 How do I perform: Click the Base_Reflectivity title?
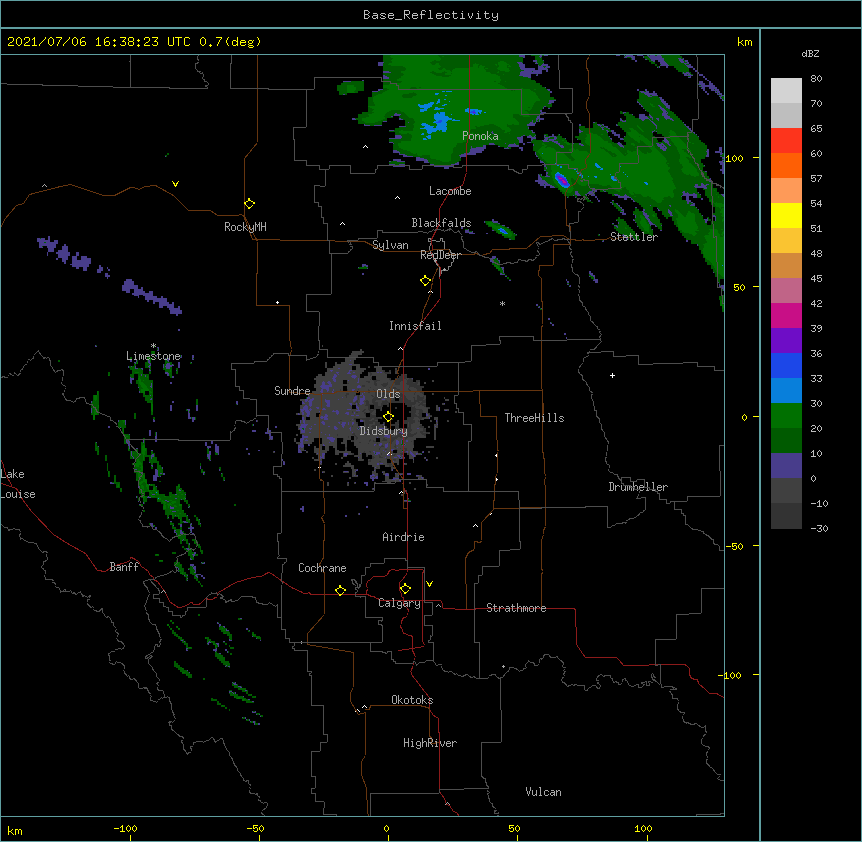coord(431,15)
